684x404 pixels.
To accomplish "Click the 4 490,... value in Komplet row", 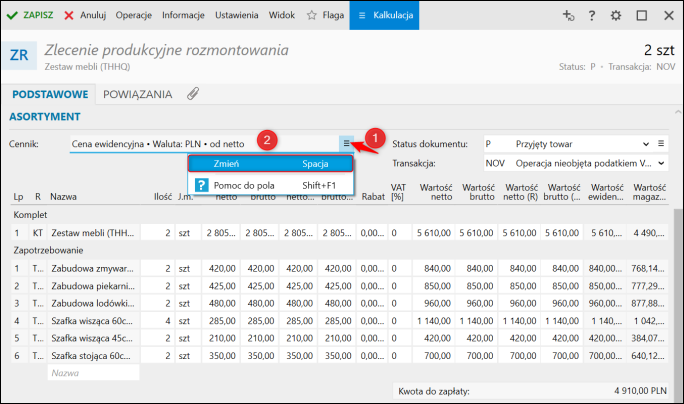I will (x=649, y=233).
